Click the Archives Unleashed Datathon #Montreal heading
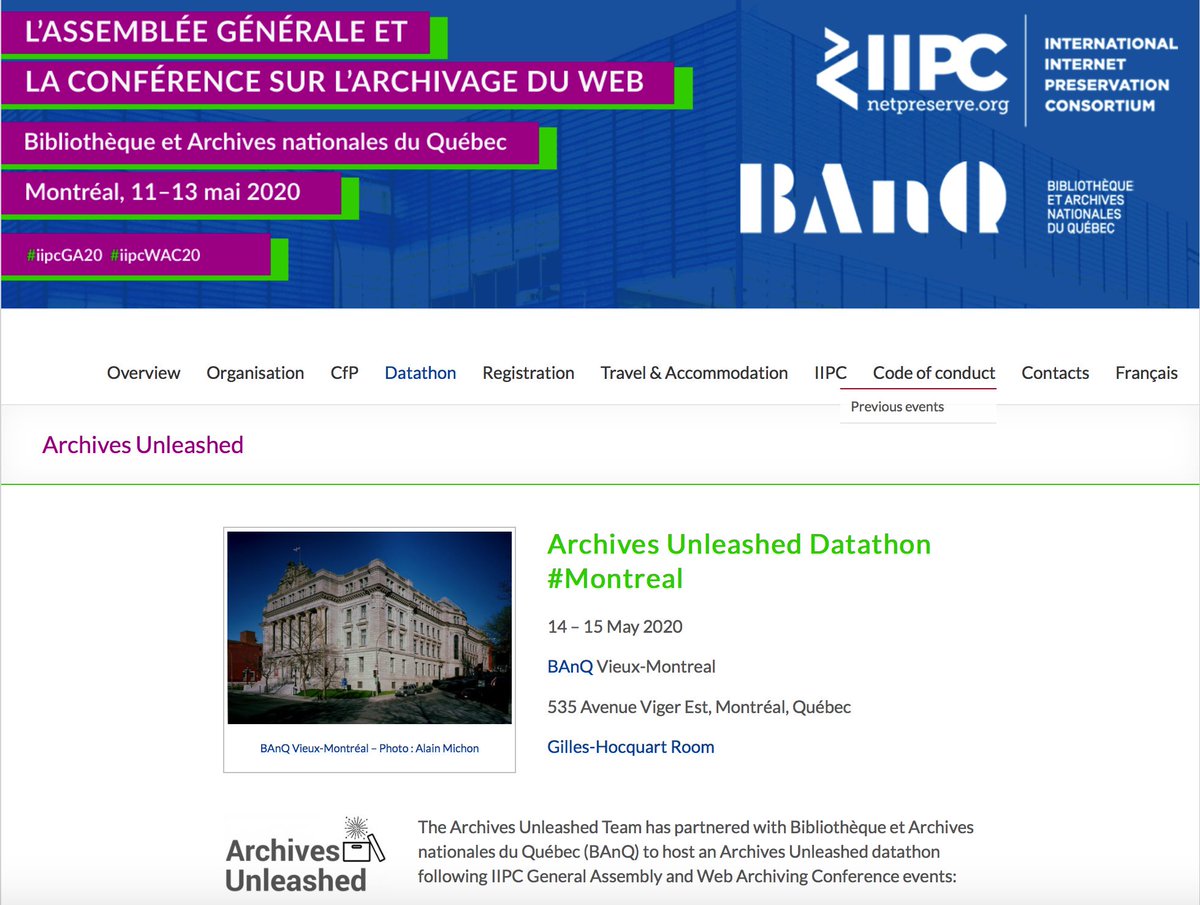Viewport: 1200px width, 905px height. tap(739, 561)
